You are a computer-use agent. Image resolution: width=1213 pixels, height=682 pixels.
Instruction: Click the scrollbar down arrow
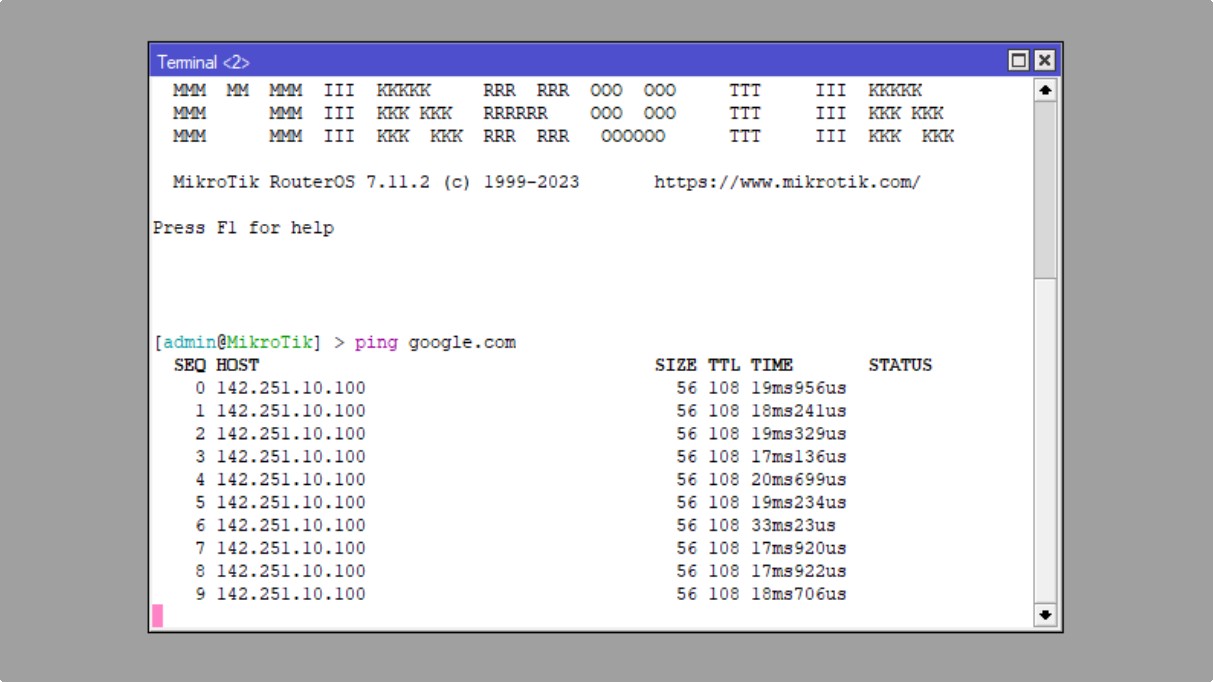tap(1045, 615)
